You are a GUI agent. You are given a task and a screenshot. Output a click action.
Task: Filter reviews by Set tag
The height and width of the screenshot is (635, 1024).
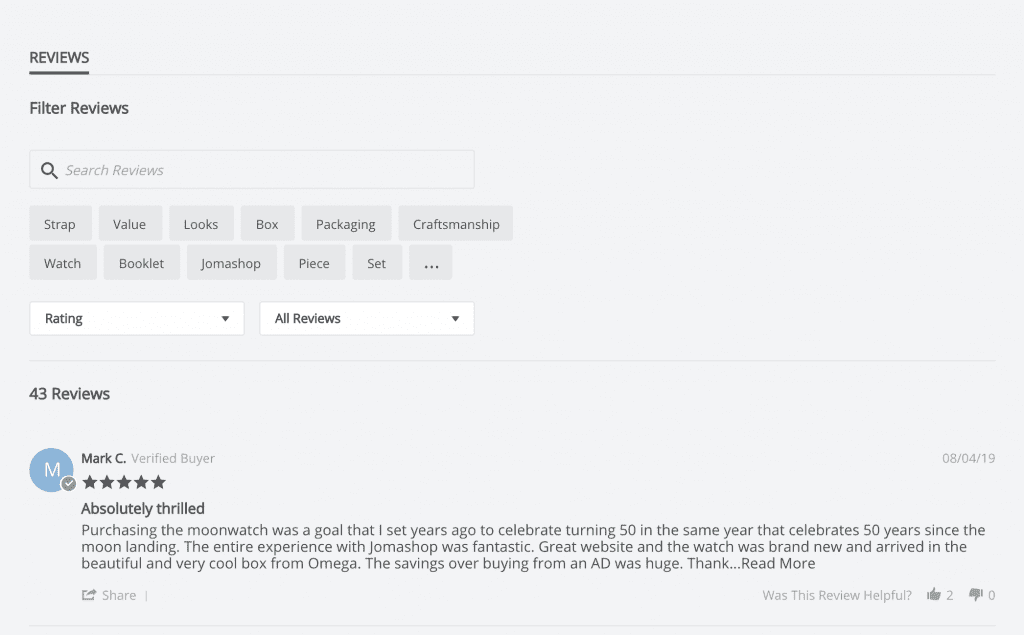376,263
